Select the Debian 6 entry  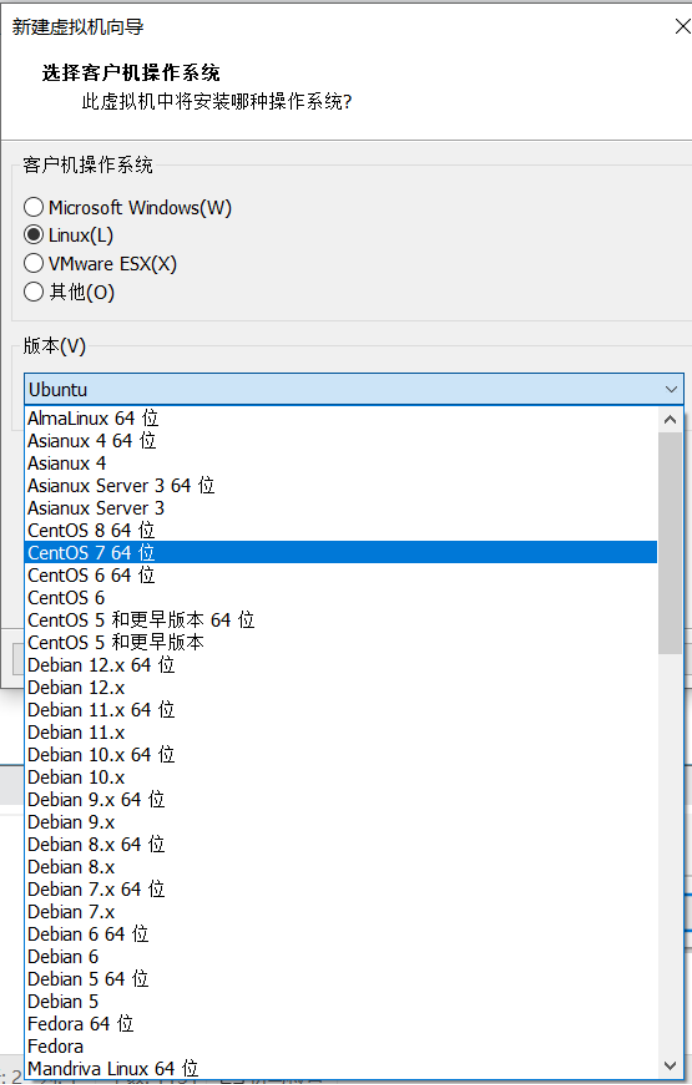click(x=341, y=956)
